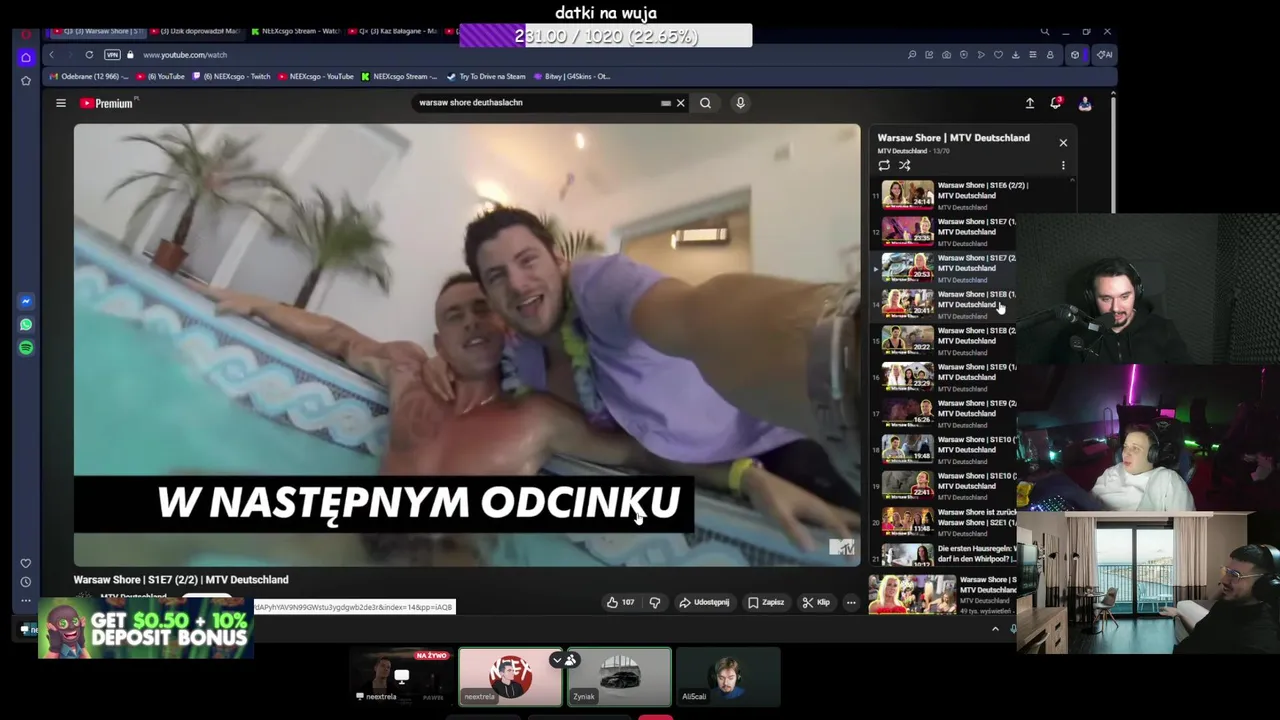Open more actions under the video
Viewport: 1280px width, 720px height.
point(851,602)
